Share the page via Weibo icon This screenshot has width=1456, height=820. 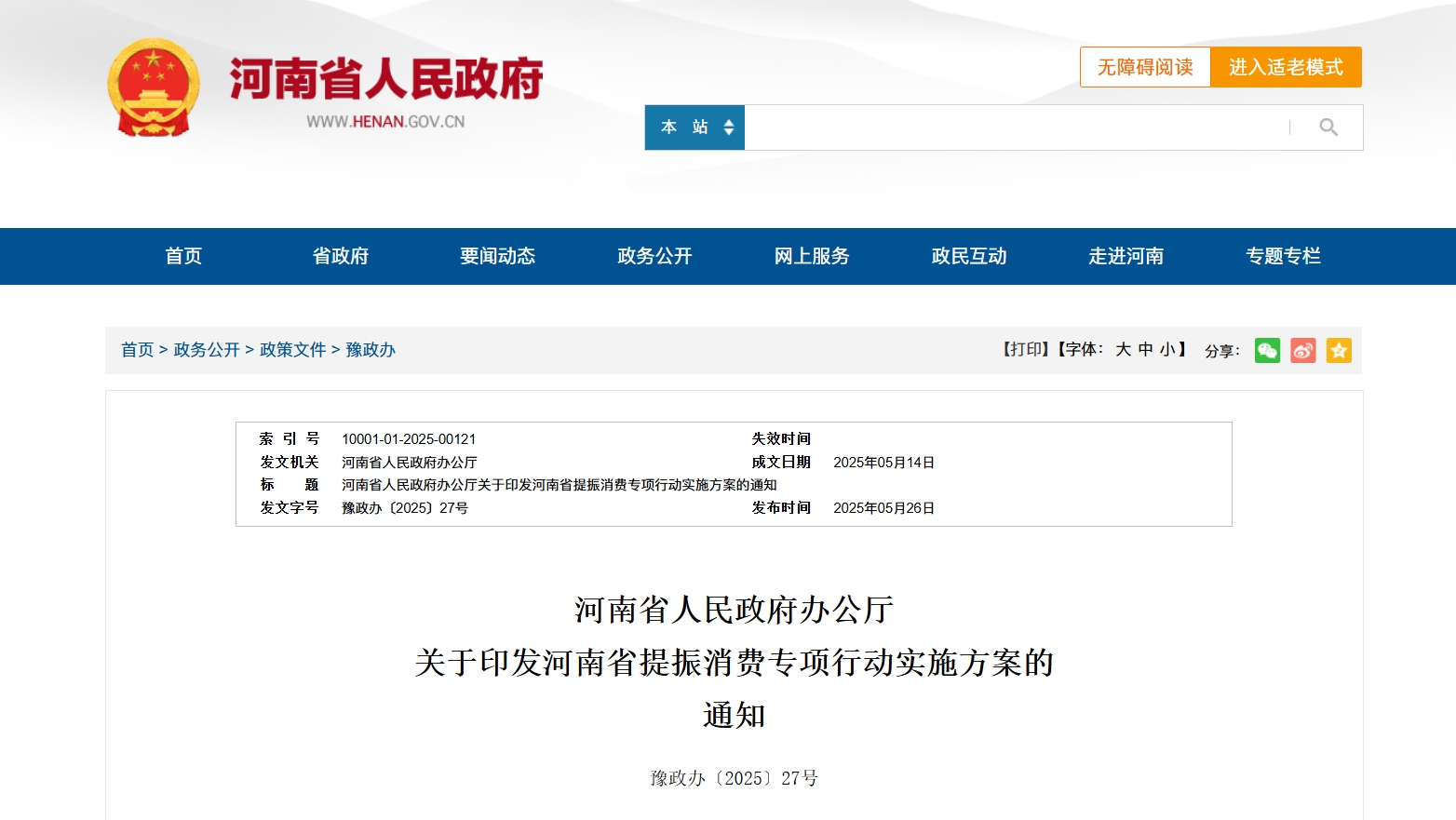[x=1302, y=351]
